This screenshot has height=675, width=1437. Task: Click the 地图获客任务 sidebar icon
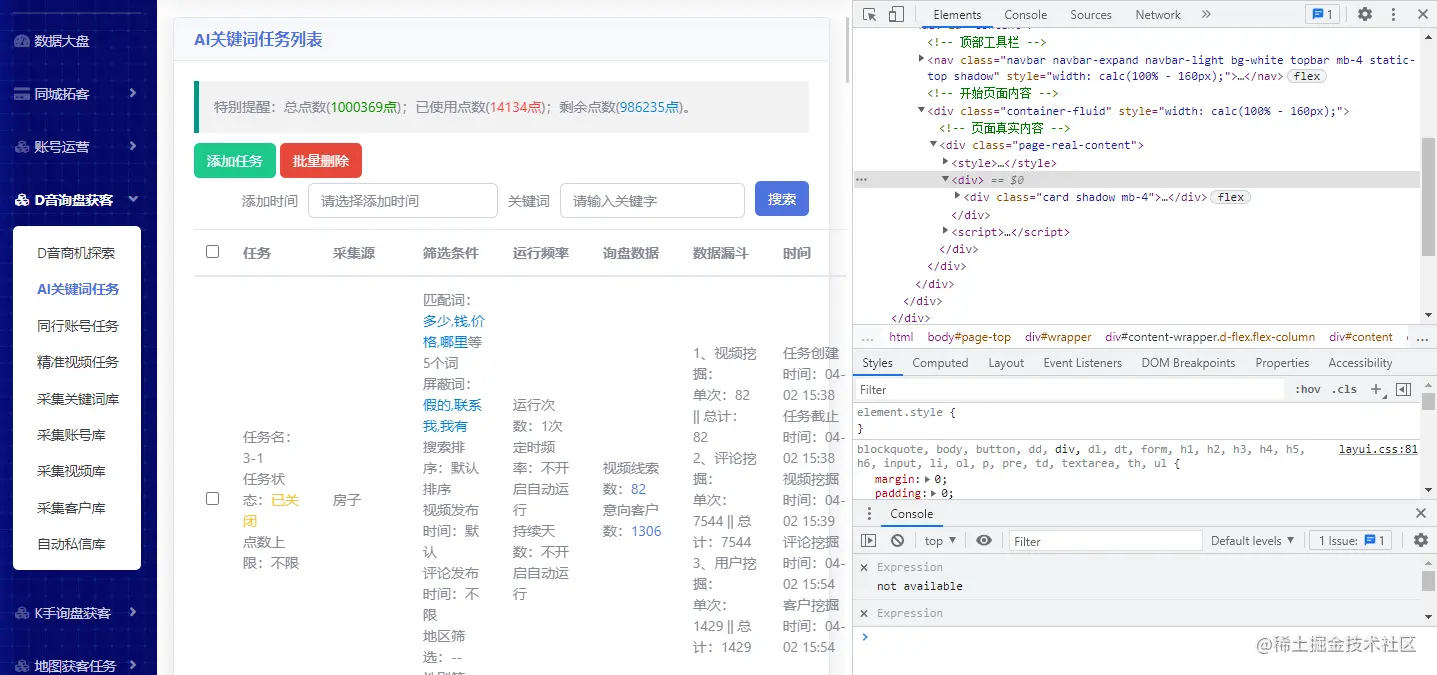click(21, 665)
